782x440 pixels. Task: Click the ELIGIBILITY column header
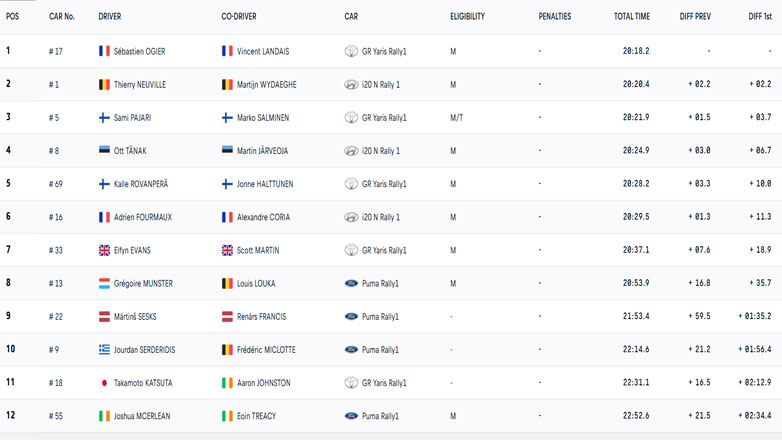[467, 17]
